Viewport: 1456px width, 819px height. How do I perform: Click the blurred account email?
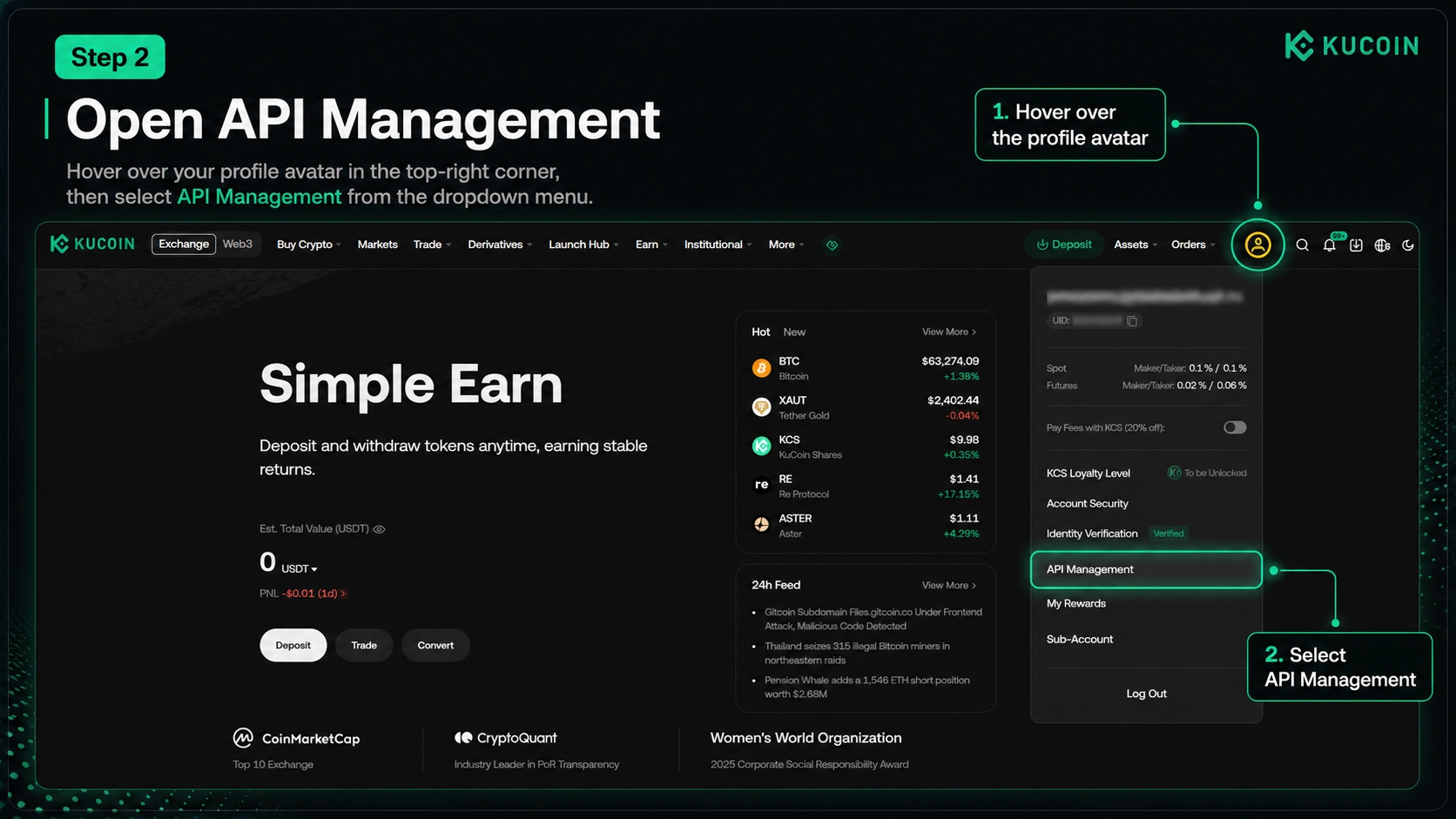click(x=1144, y=298)
